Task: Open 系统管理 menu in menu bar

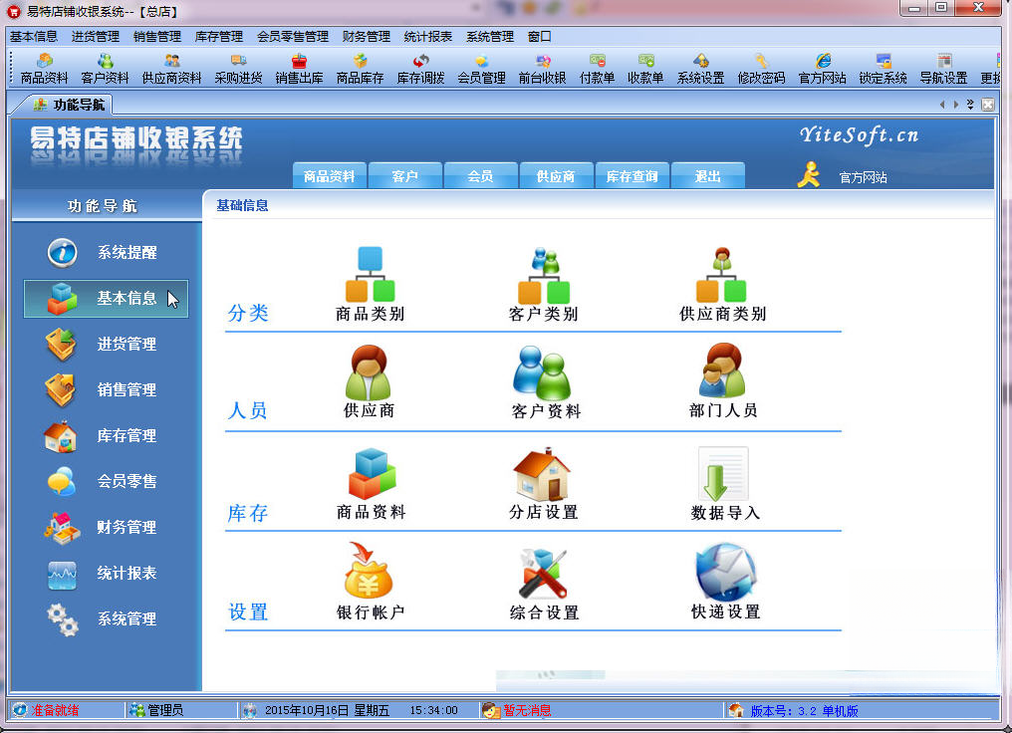Action: (x=490, y=37)
